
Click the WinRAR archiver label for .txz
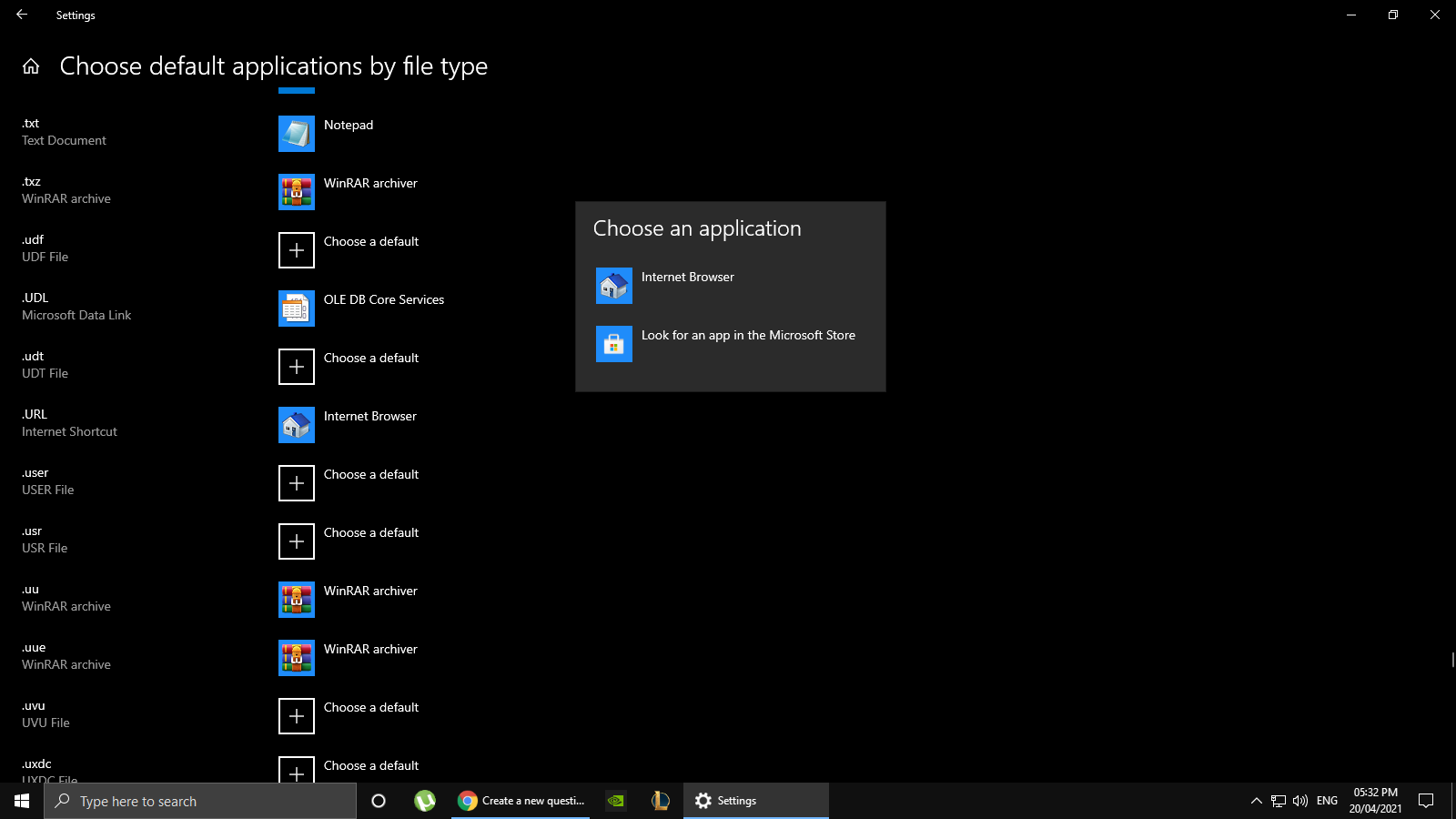370,183
